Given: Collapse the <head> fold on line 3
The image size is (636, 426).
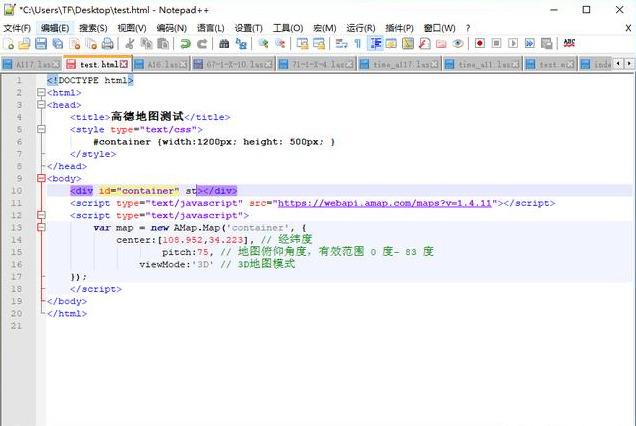Looking at the screenshot, I should (41, 105).
